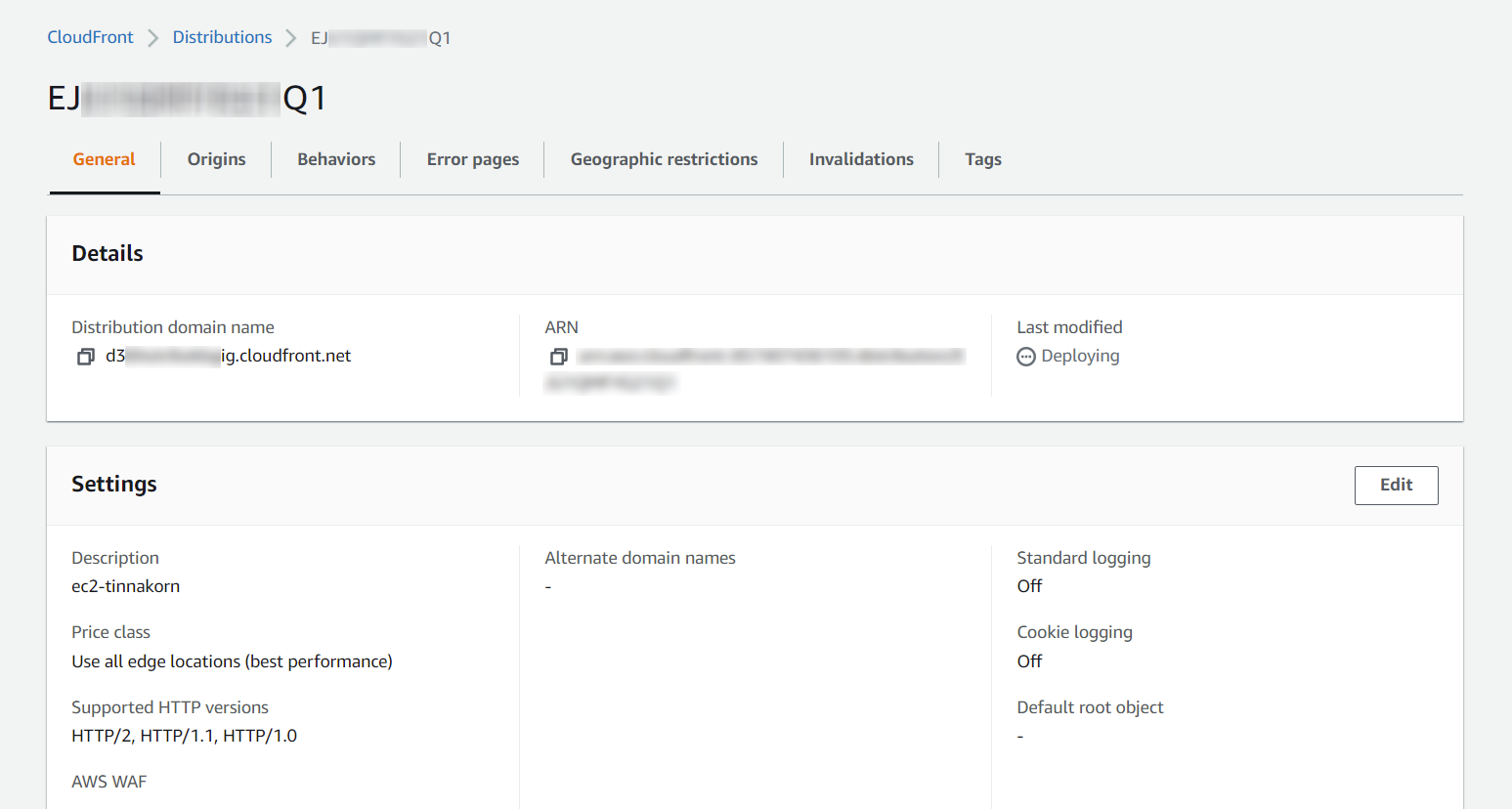Click the Deploying status indicator icon
The width and height of the screenshot is (1512, 809).
(x=1025, y=356)
